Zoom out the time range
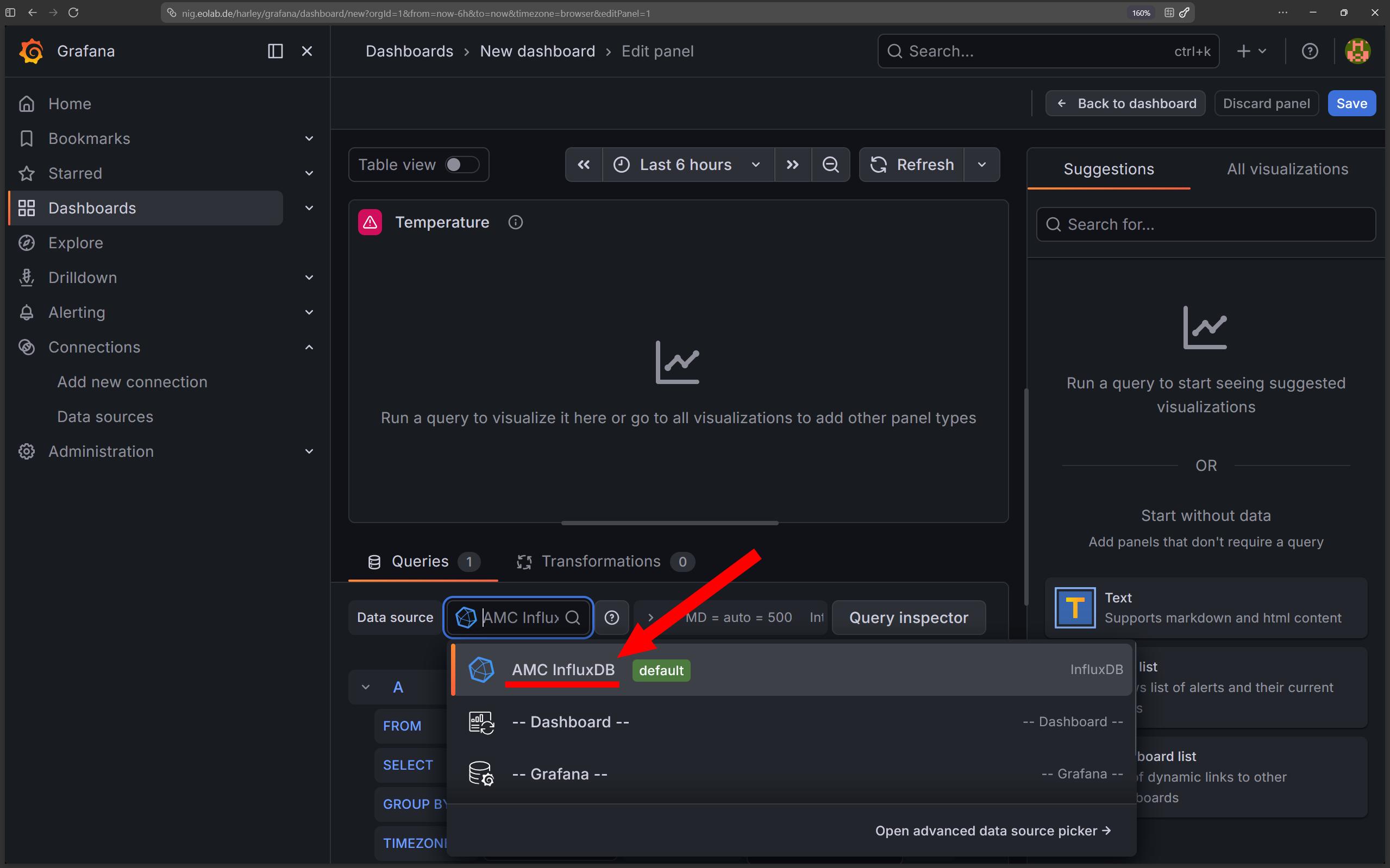 click(x=830, y=165)
